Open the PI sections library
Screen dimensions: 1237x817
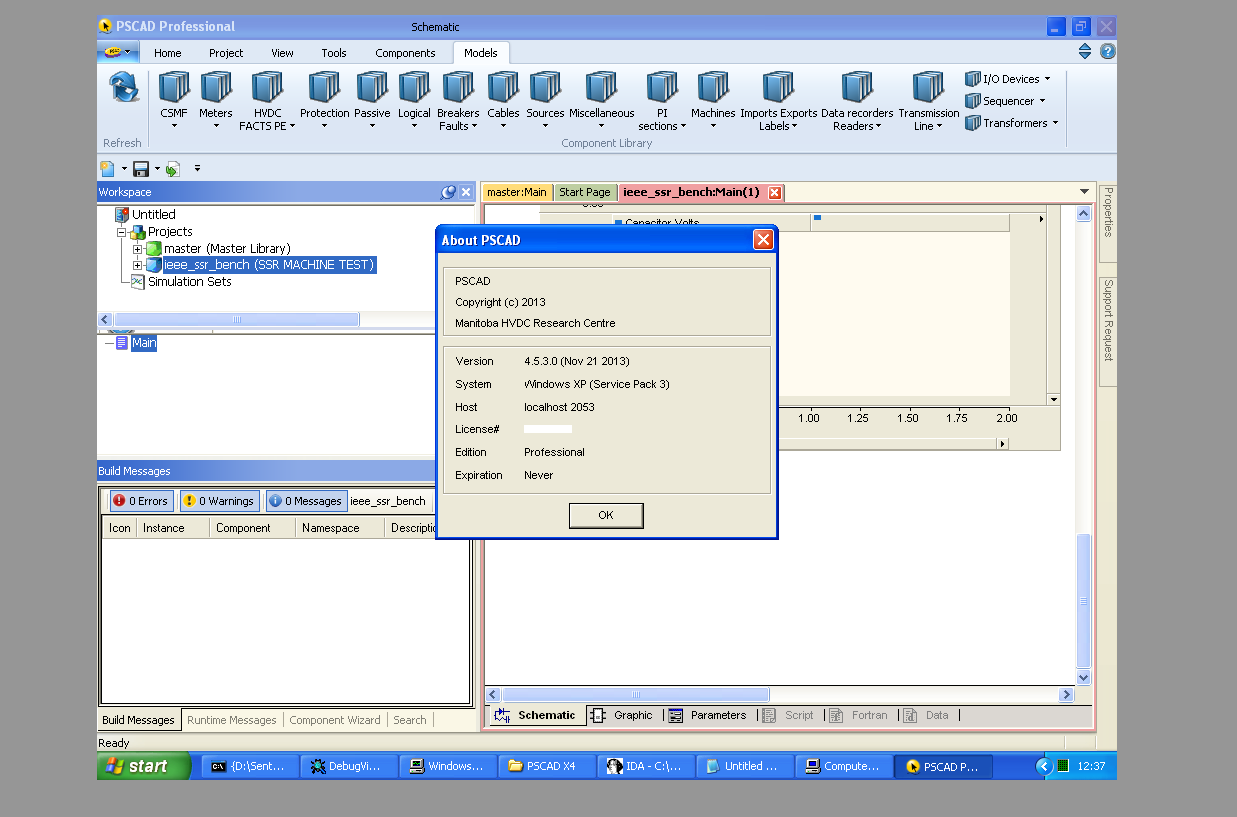[662, 100]
